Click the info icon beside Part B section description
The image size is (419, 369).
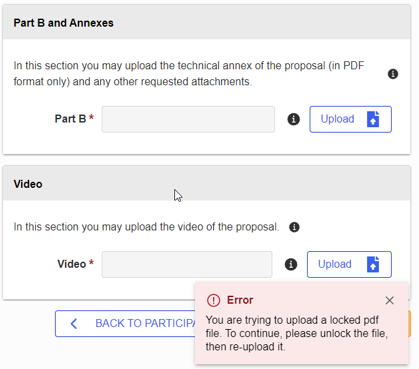click(x=393, y=74)
